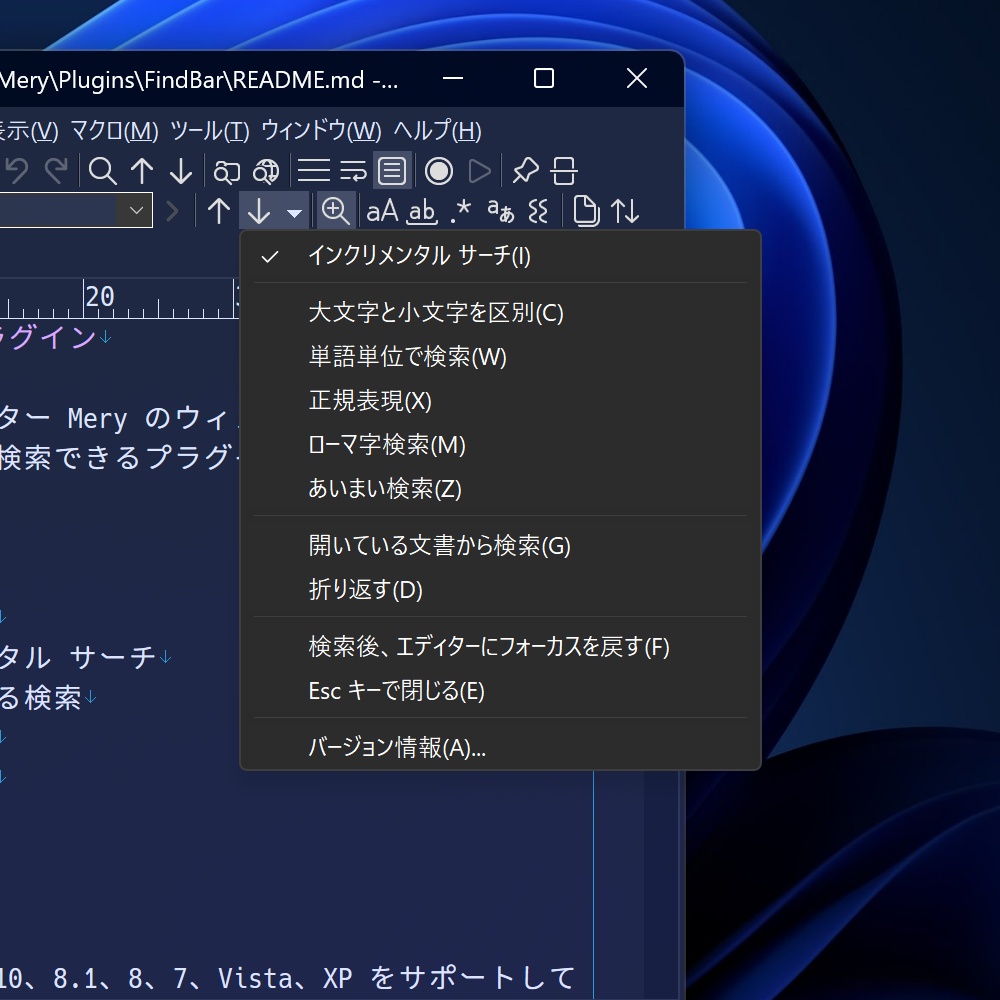Viewport: 1000px width, 1000px height.
Task: Select 正規表現(X) menu item
Action: 500,401
